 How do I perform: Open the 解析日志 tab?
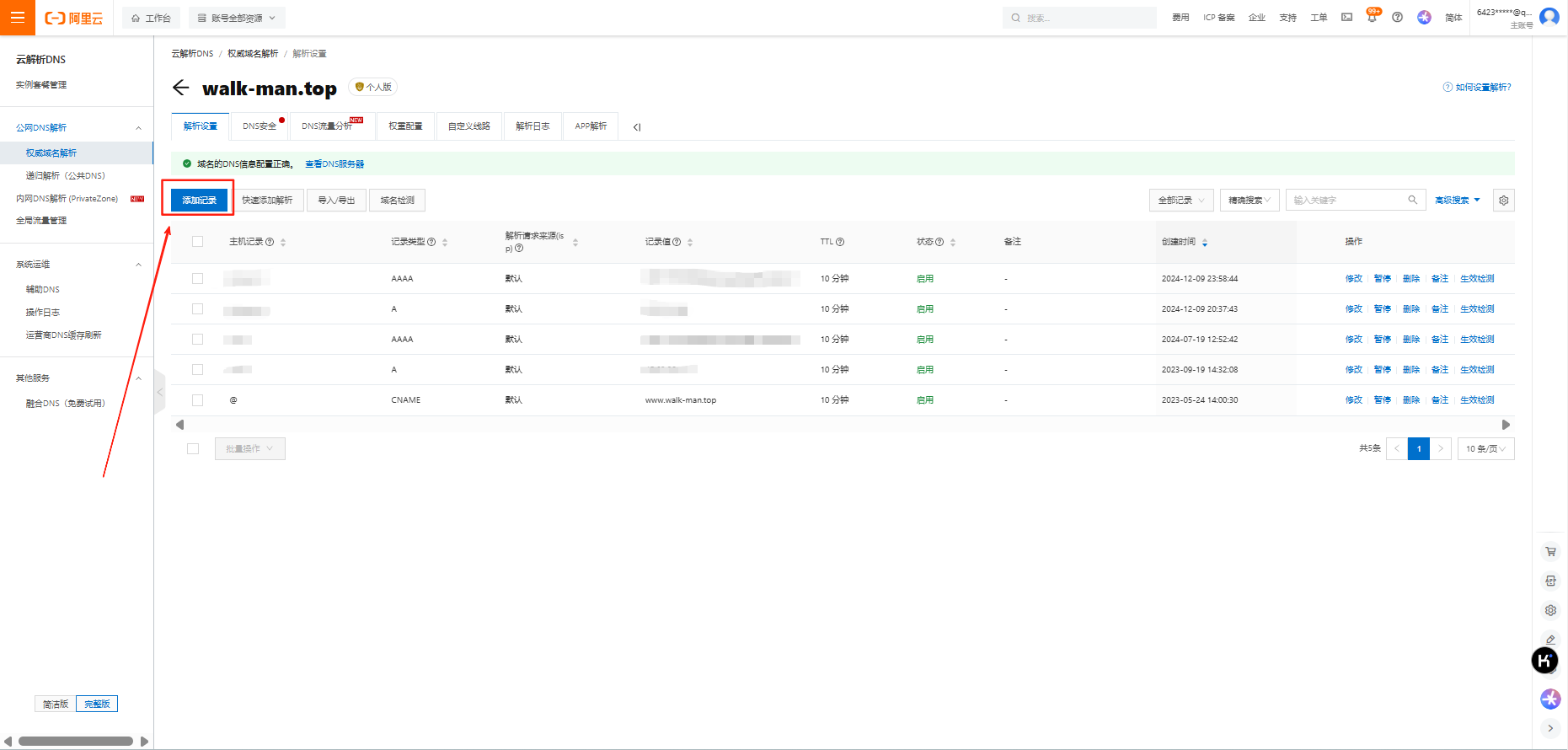[x=532, y=126]
